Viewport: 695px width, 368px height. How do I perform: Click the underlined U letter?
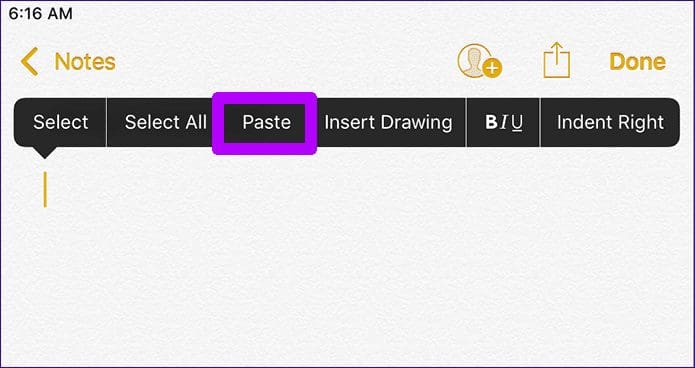click(517, 123)
